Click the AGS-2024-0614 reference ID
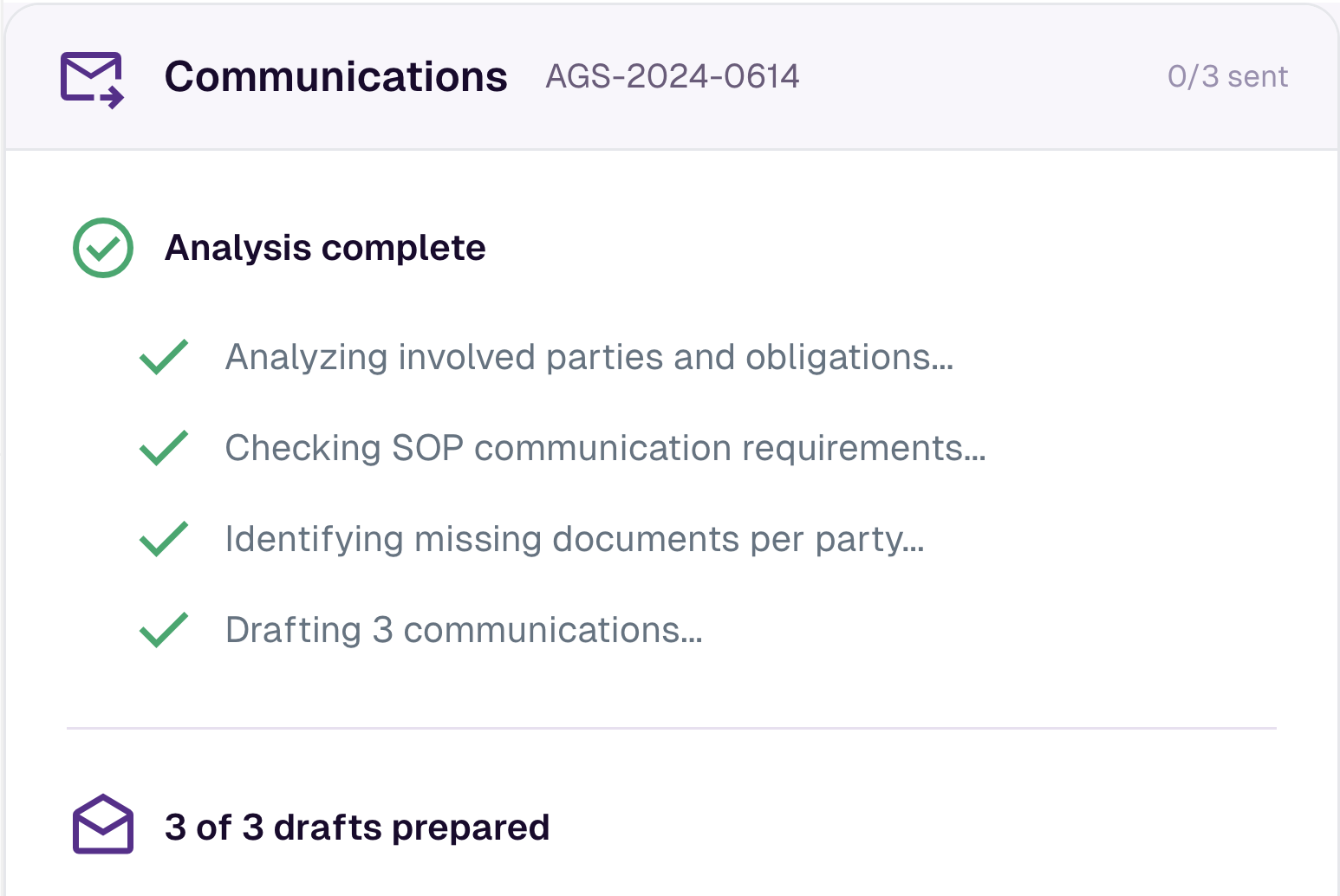 point(672,77)
